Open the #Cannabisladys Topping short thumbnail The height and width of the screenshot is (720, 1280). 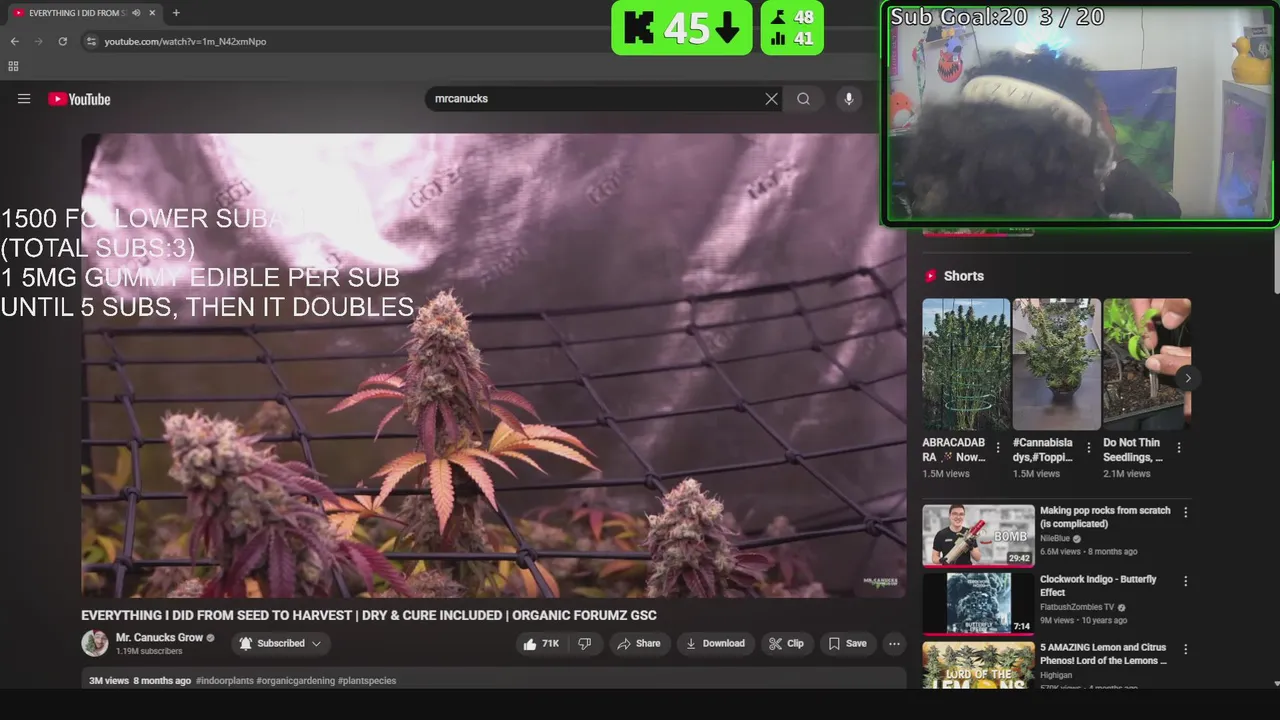(x=1057, y=364)
